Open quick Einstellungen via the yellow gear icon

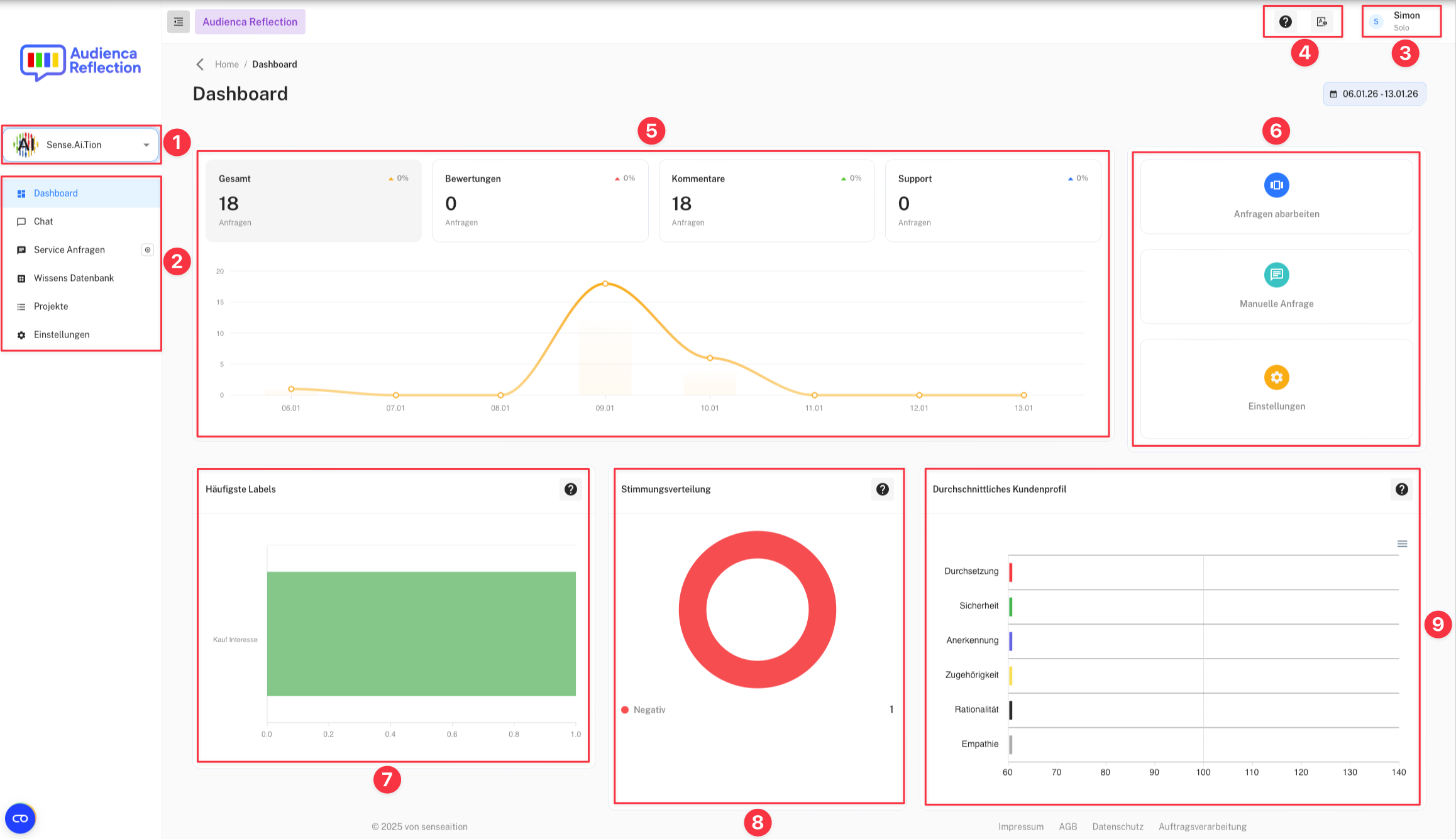pyautogui.click(x=1276, y=377)
